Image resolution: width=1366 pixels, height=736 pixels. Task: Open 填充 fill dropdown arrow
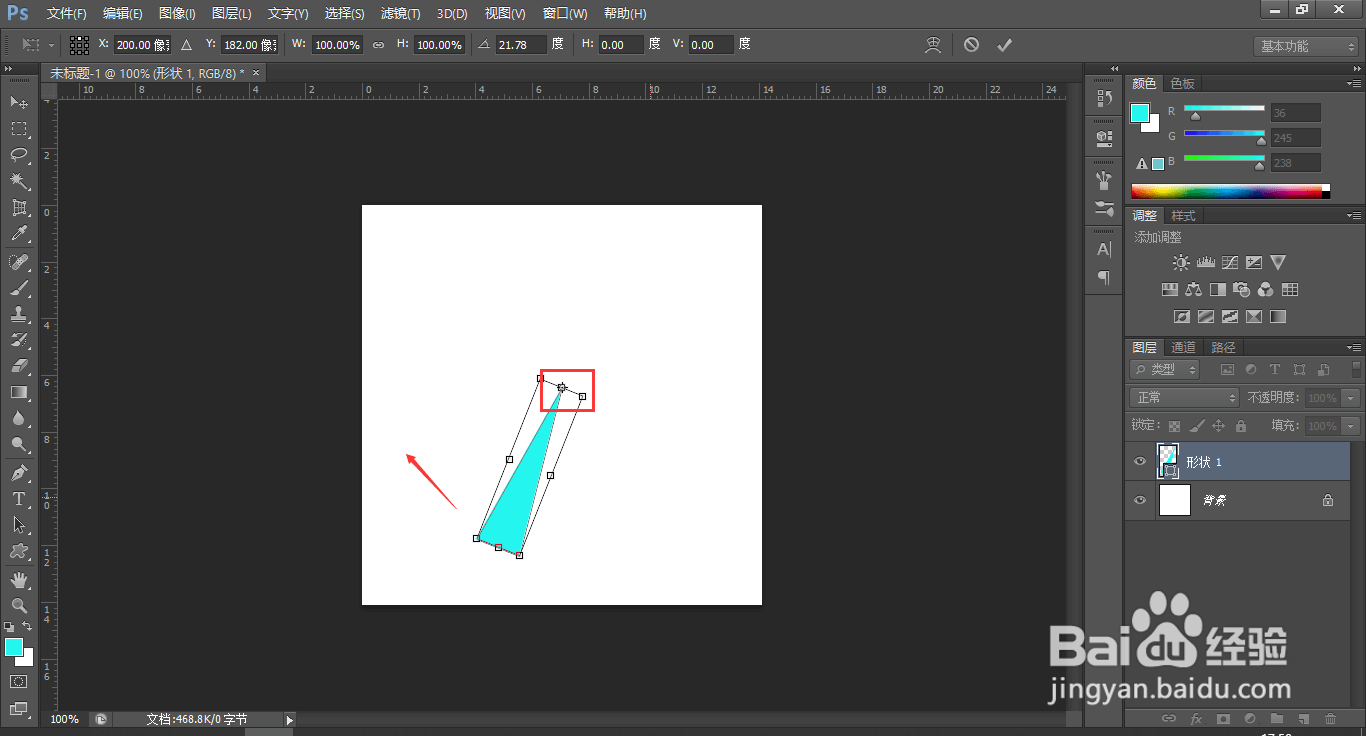coord(1351,426)
